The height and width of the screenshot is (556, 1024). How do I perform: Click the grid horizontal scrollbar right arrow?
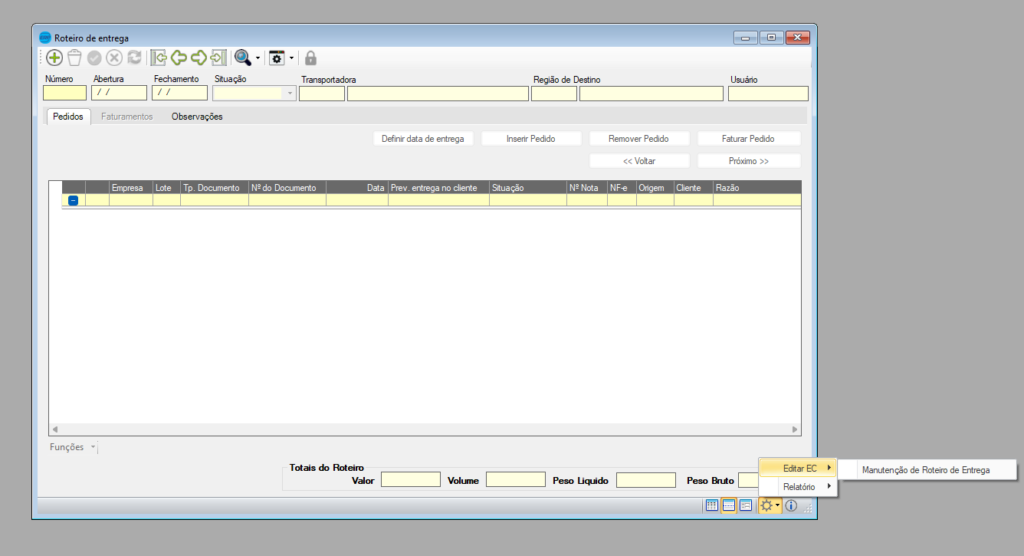coord(795,429)
